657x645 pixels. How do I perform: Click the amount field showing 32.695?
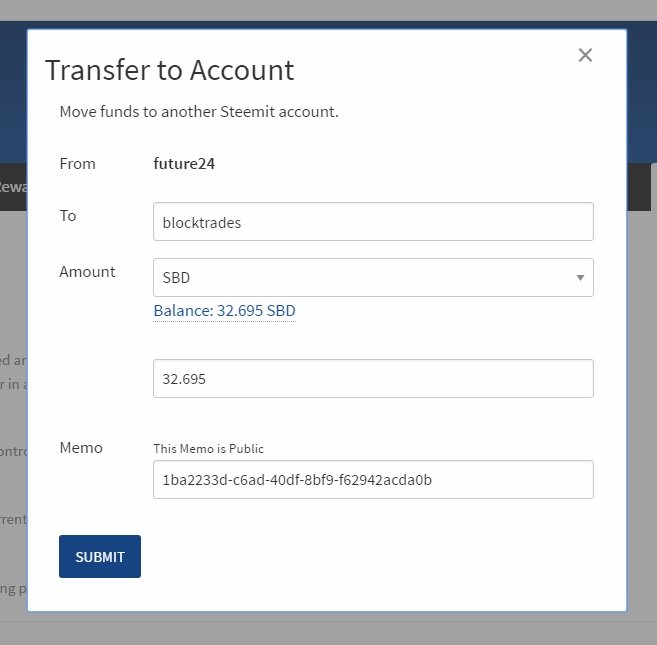(373, 378)
